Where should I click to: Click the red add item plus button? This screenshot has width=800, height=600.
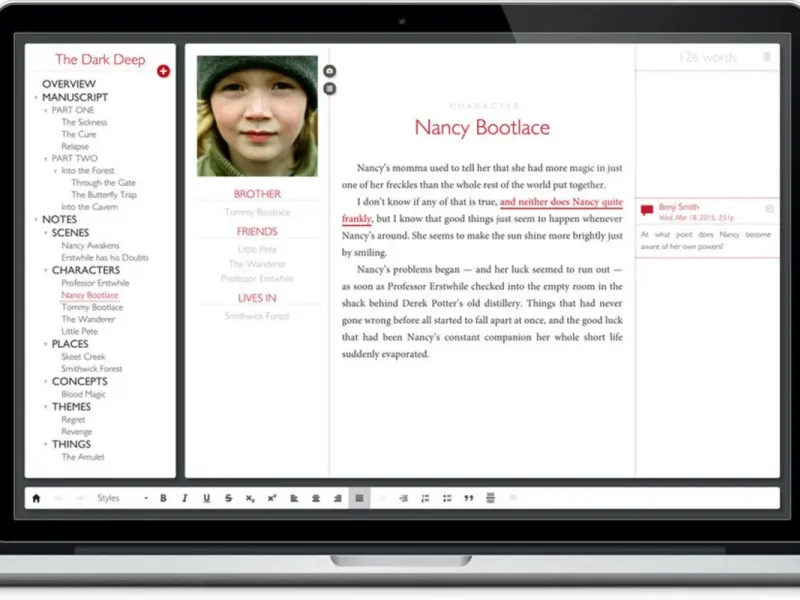[163, 71]
